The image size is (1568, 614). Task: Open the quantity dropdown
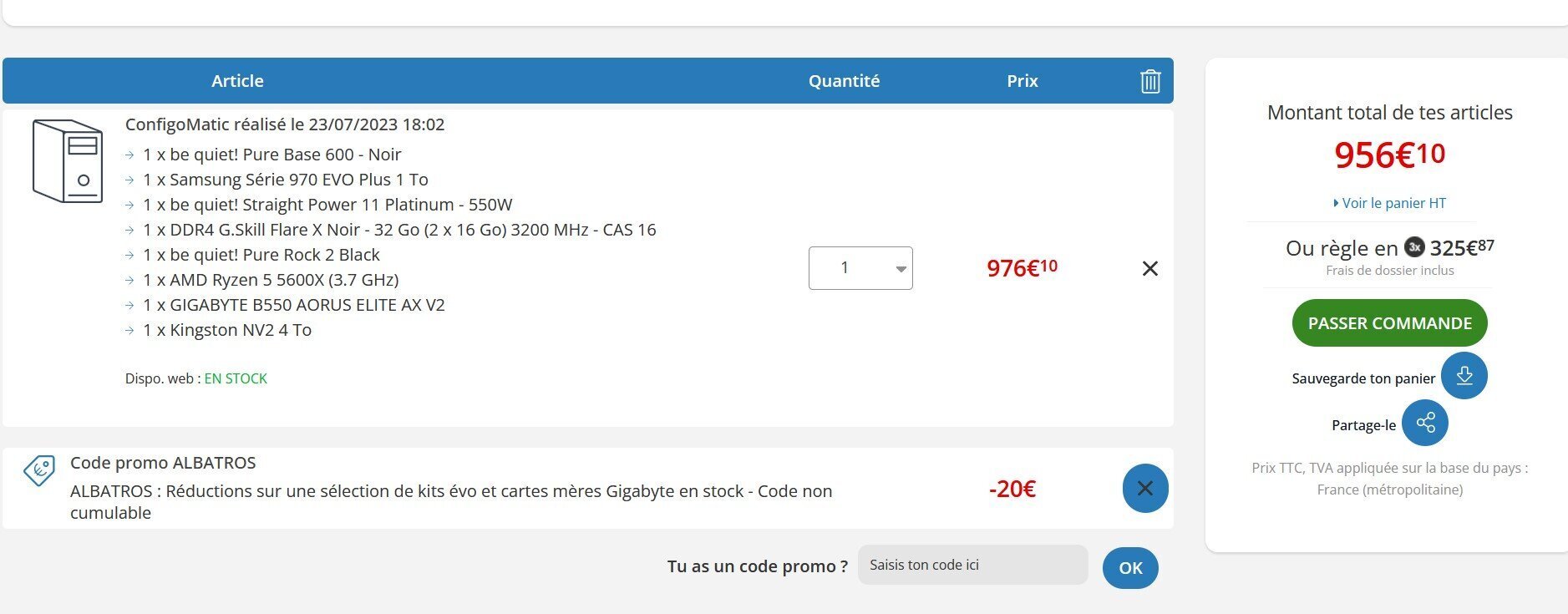pos(860,268)
